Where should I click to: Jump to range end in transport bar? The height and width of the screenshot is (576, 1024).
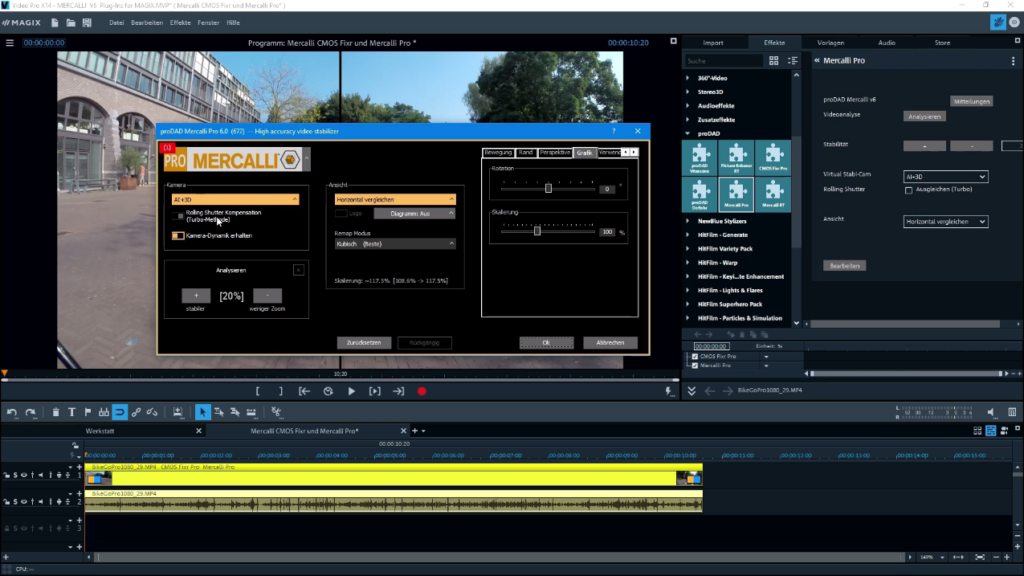coord(398,391)
